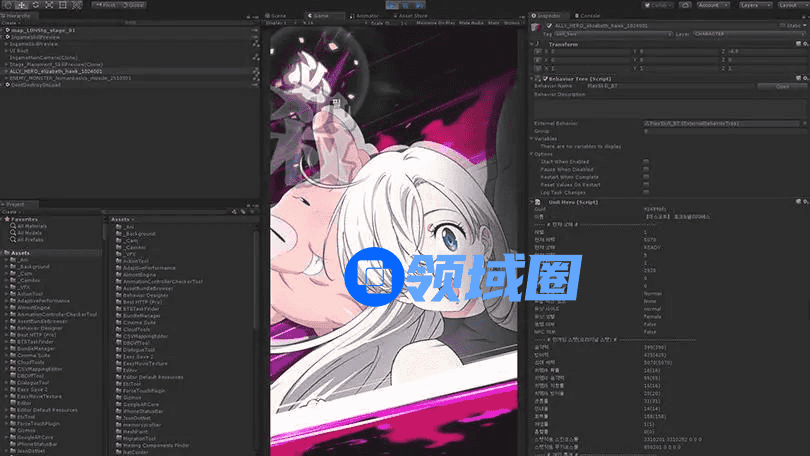Screen dimensions: 810x456
Task: Click Open button for Behavior Tree
Action: click(783, 86)
